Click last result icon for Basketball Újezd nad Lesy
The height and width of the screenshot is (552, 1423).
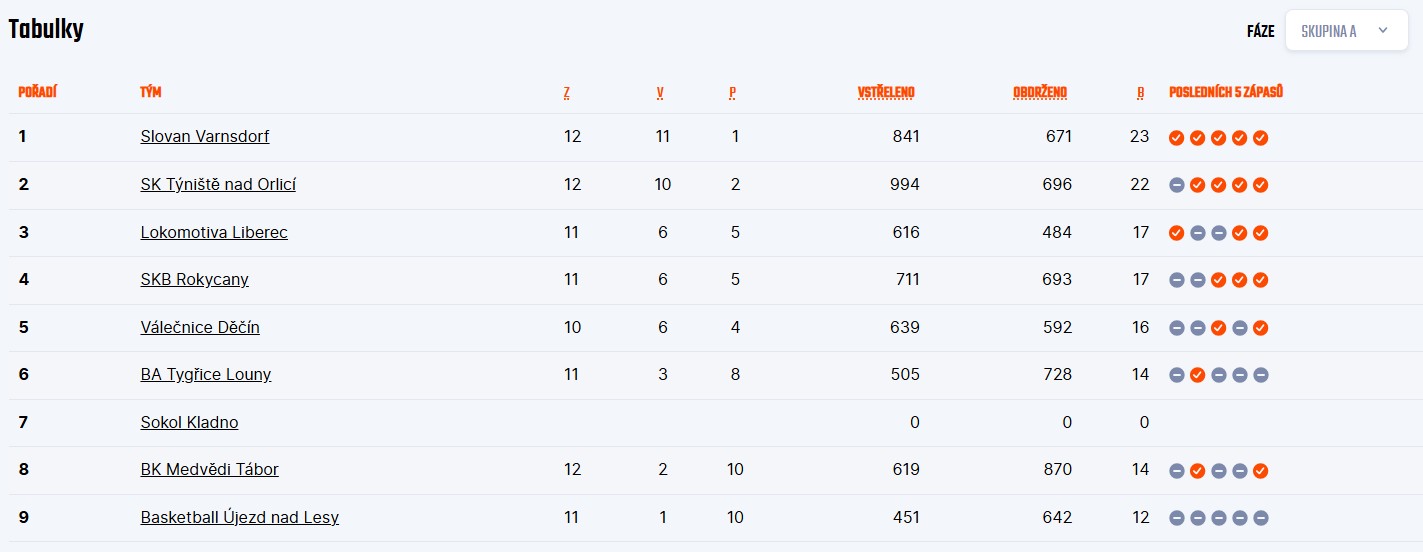[x=1261, y=518]
